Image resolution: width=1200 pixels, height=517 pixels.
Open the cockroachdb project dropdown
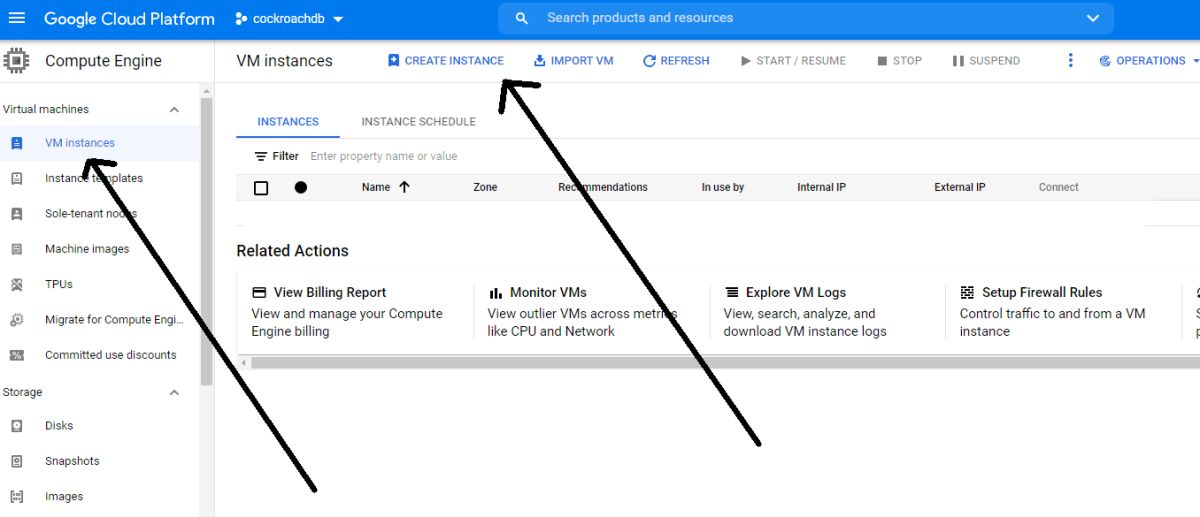click(289, 19)
